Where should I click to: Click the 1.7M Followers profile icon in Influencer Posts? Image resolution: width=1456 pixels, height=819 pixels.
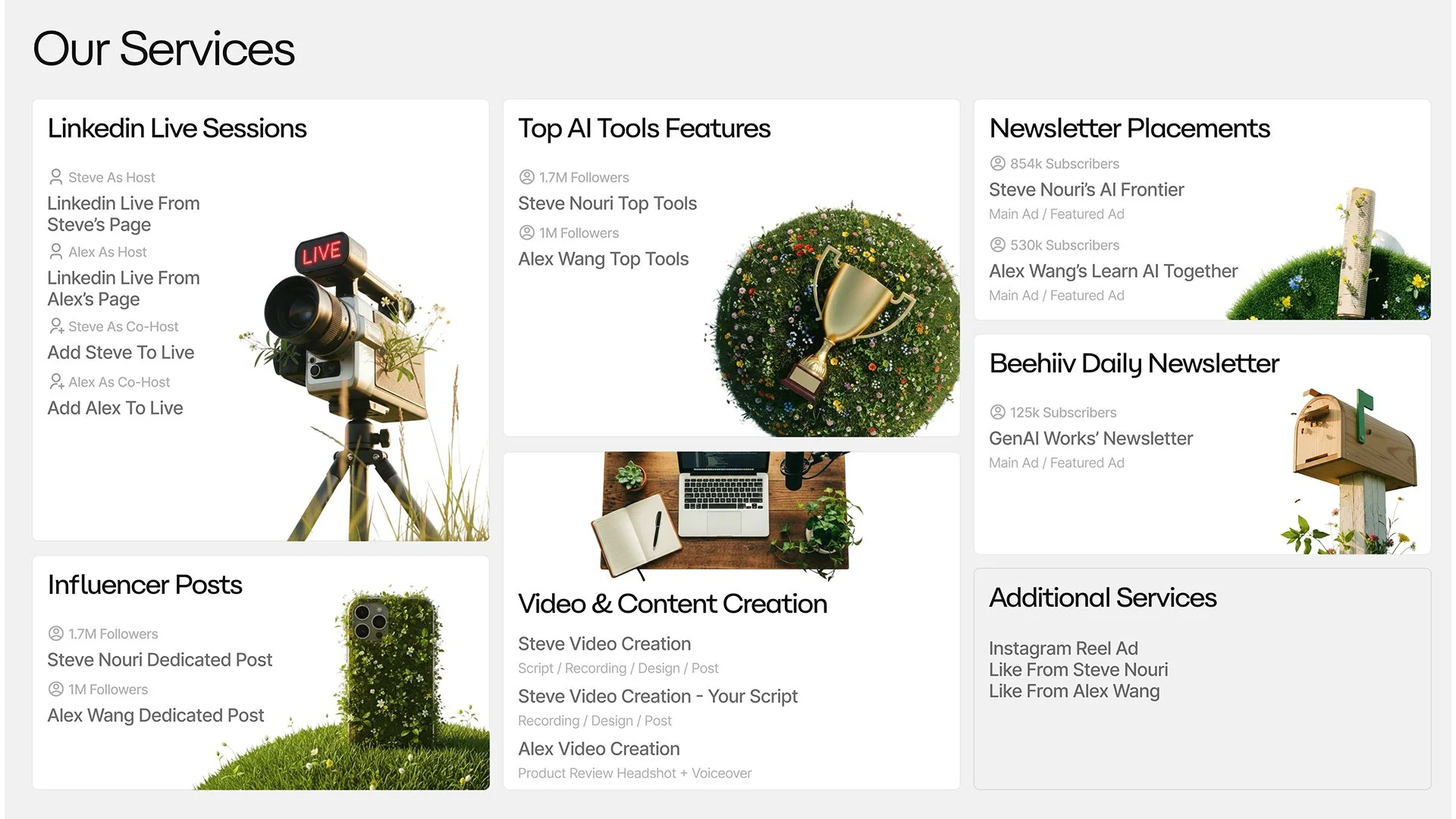pos(56,633)
